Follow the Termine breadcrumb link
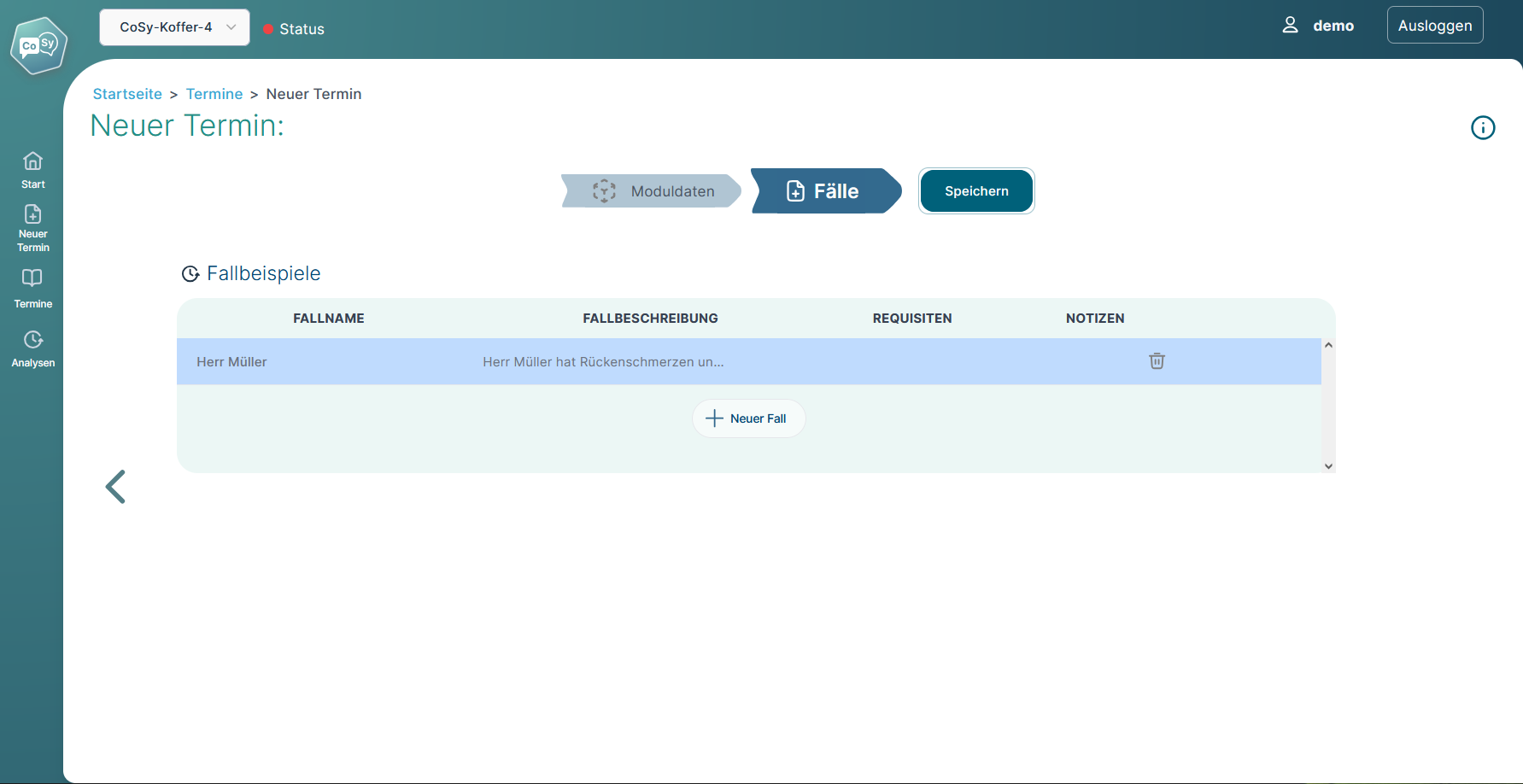 click(x=214, y=94)
